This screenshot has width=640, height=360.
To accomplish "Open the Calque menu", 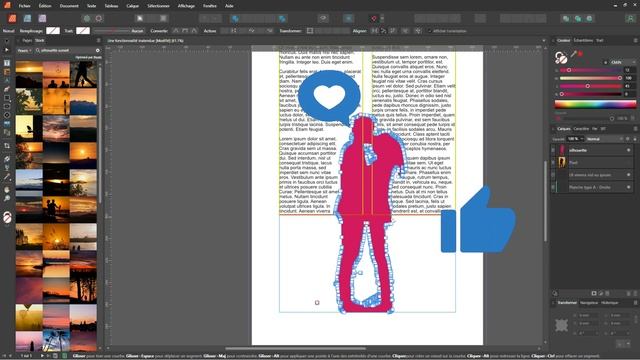I will [133, 6].
